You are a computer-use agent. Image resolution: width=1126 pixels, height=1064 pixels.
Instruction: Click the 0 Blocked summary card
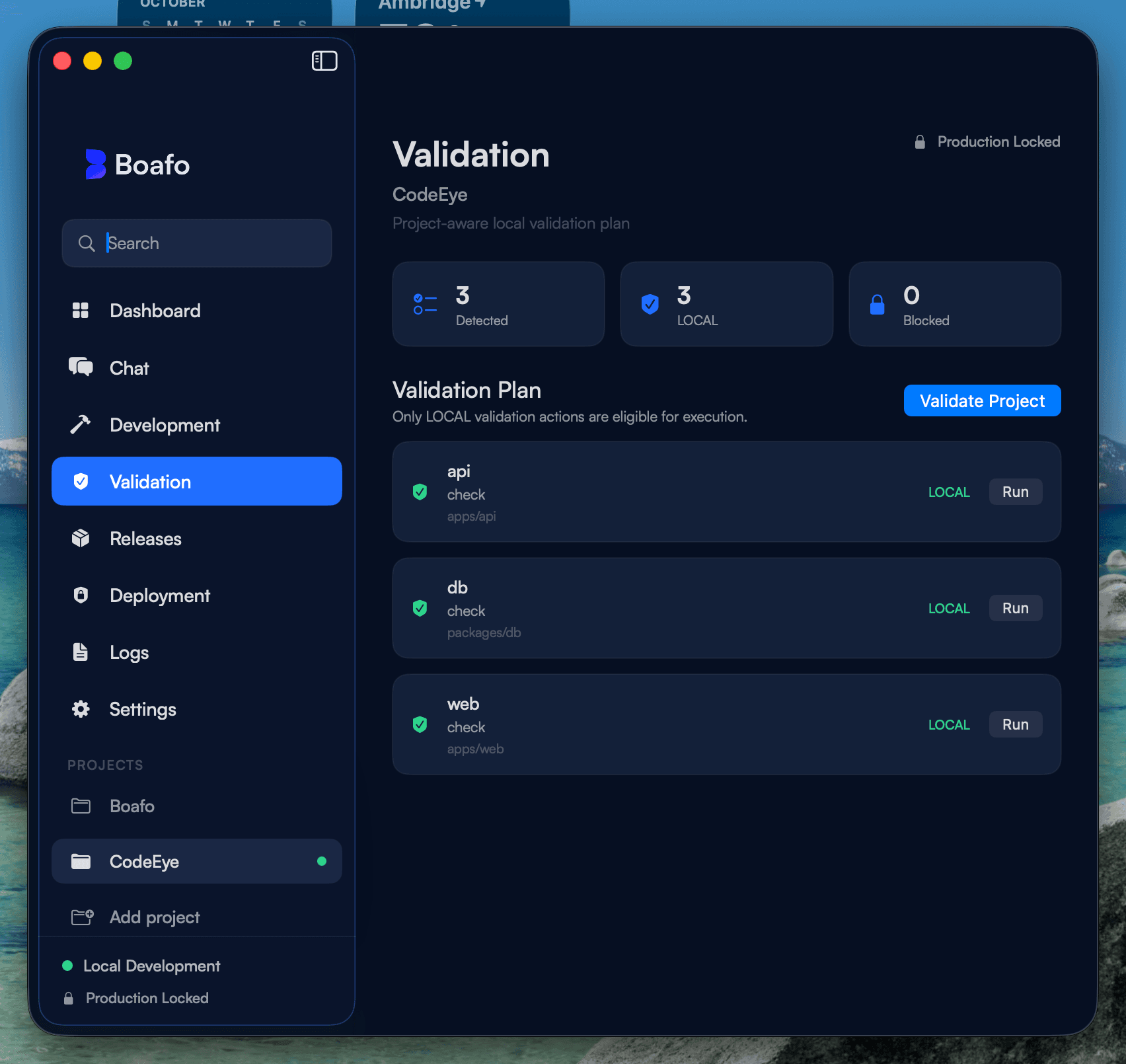pyautogui.click(x=955, y=304)
